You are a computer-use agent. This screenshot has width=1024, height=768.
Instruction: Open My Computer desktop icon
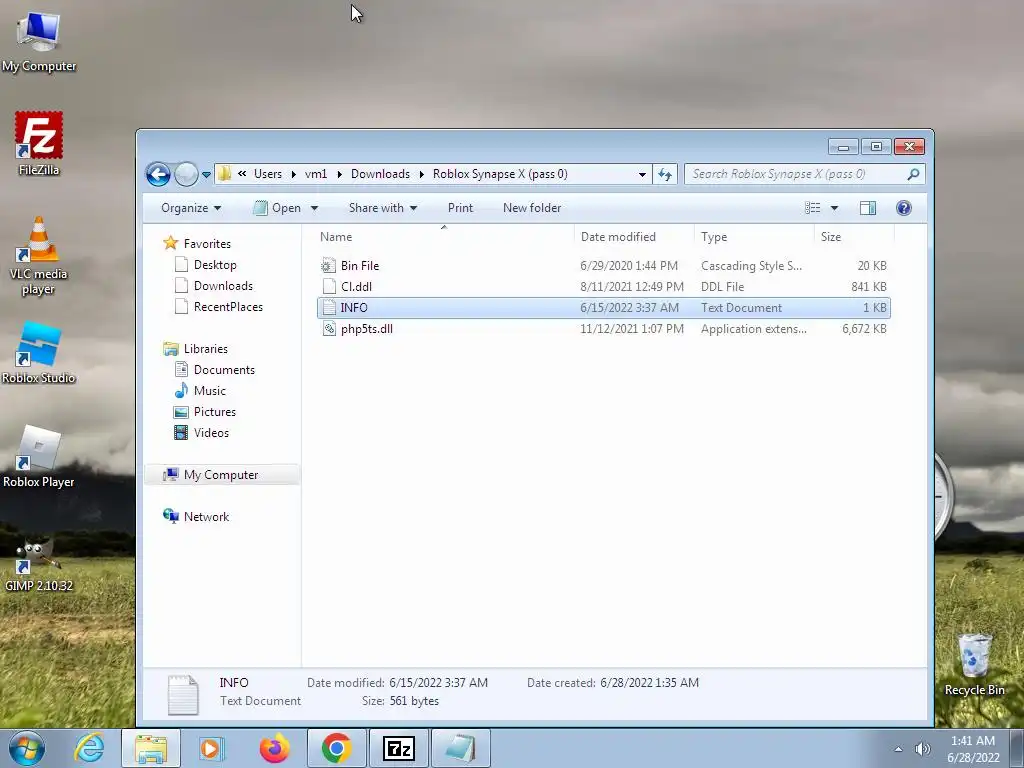(39, 40)
